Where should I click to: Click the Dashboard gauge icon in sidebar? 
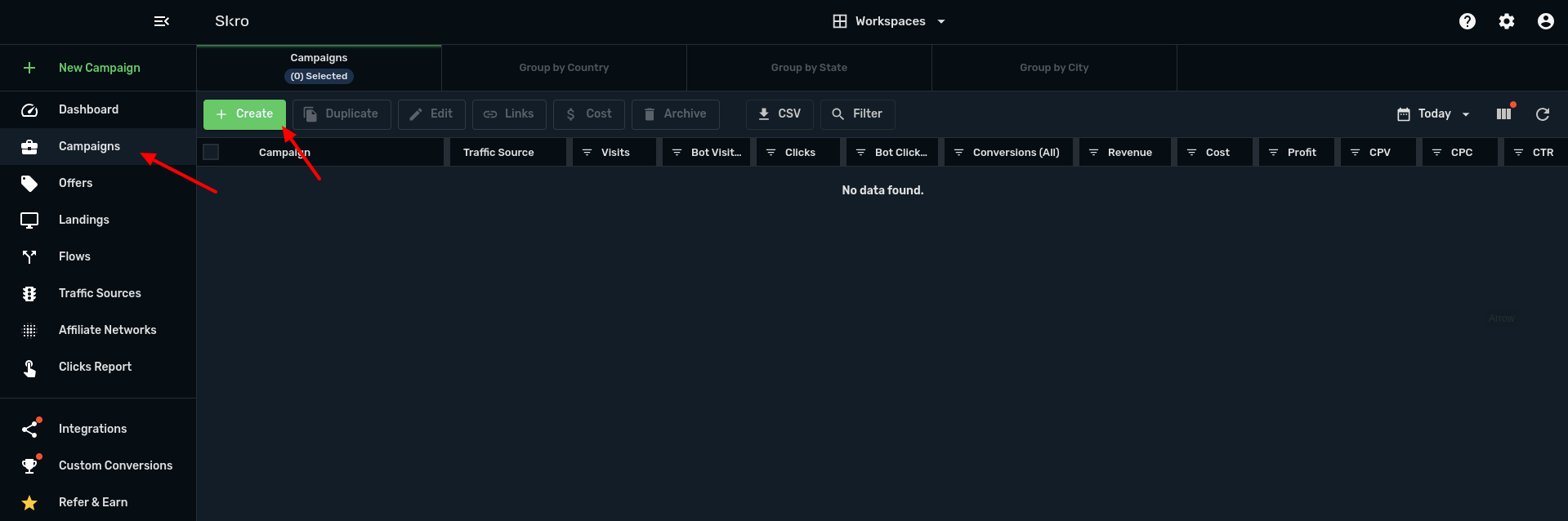(29, 110)
